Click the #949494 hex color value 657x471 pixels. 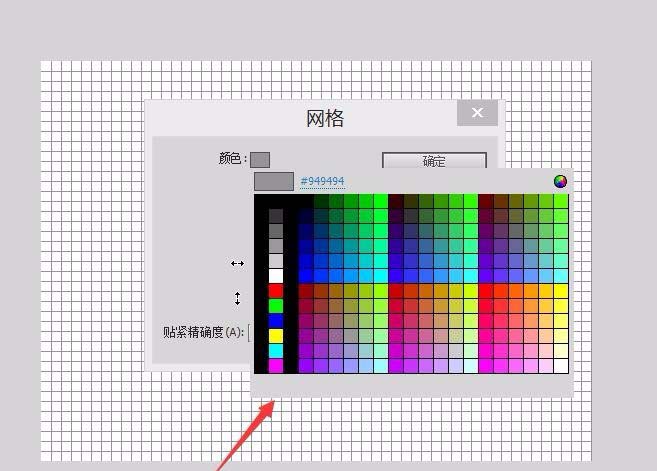click(x=322, y=181)
